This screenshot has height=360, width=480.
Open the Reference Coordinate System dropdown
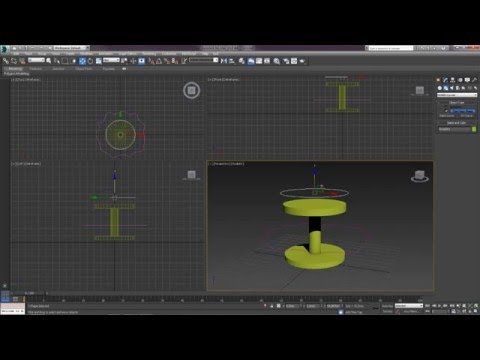tap(111, 60)
